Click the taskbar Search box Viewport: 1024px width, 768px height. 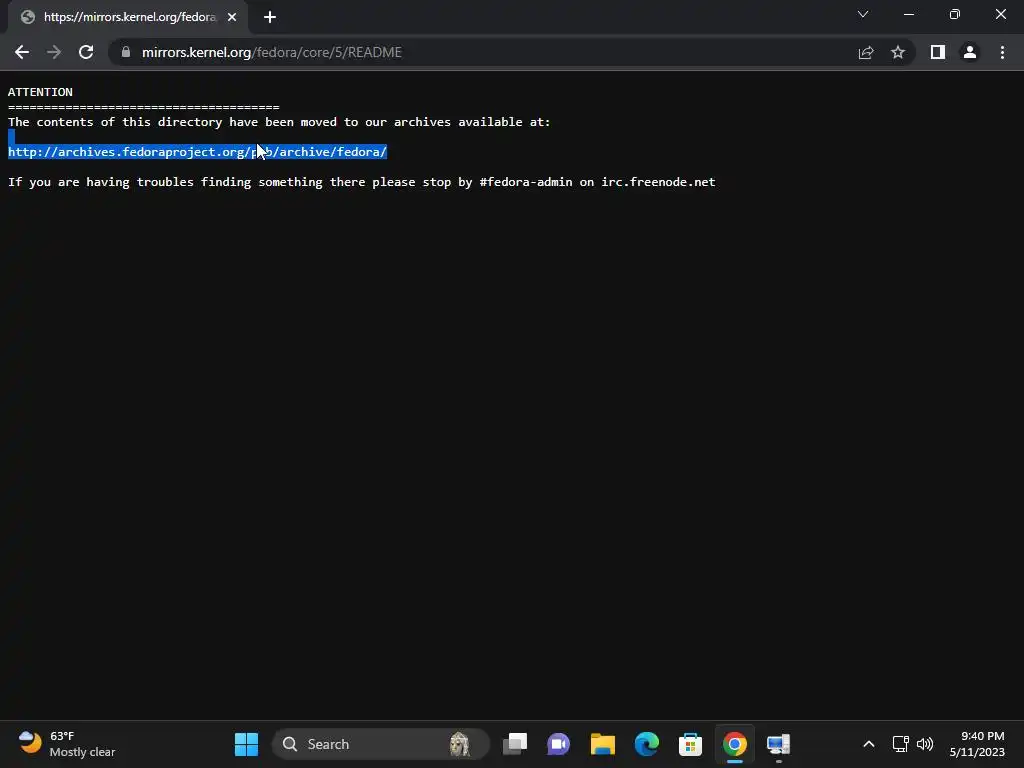pyautogui.click(x=381, y=744)
